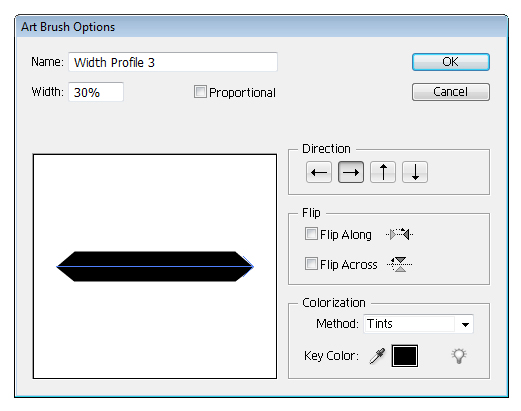
Task: Check the Flip Along option
Action: tap(311, 234)
